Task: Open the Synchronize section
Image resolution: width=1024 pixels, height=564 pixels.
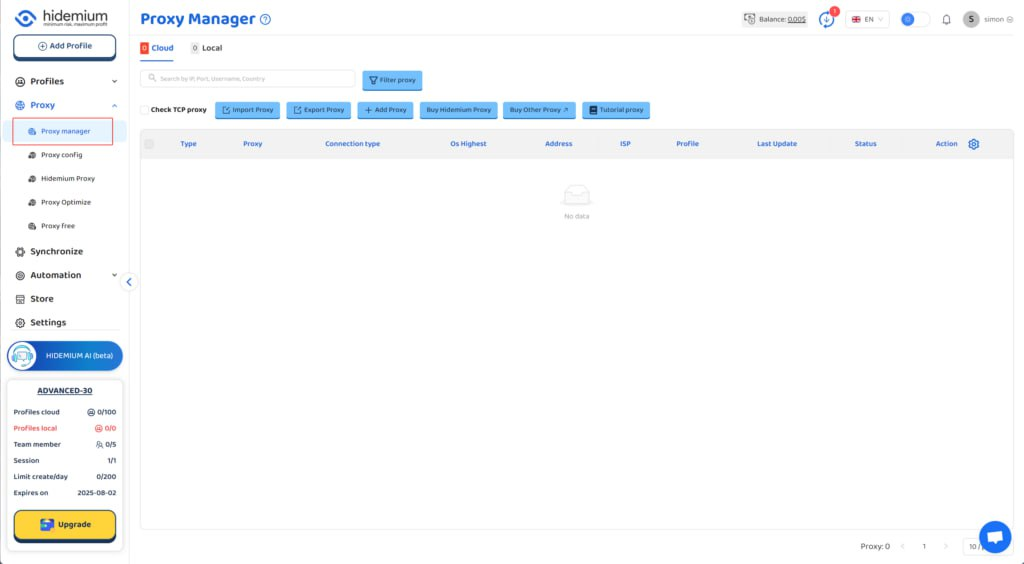Action: (x=56, y=251)
